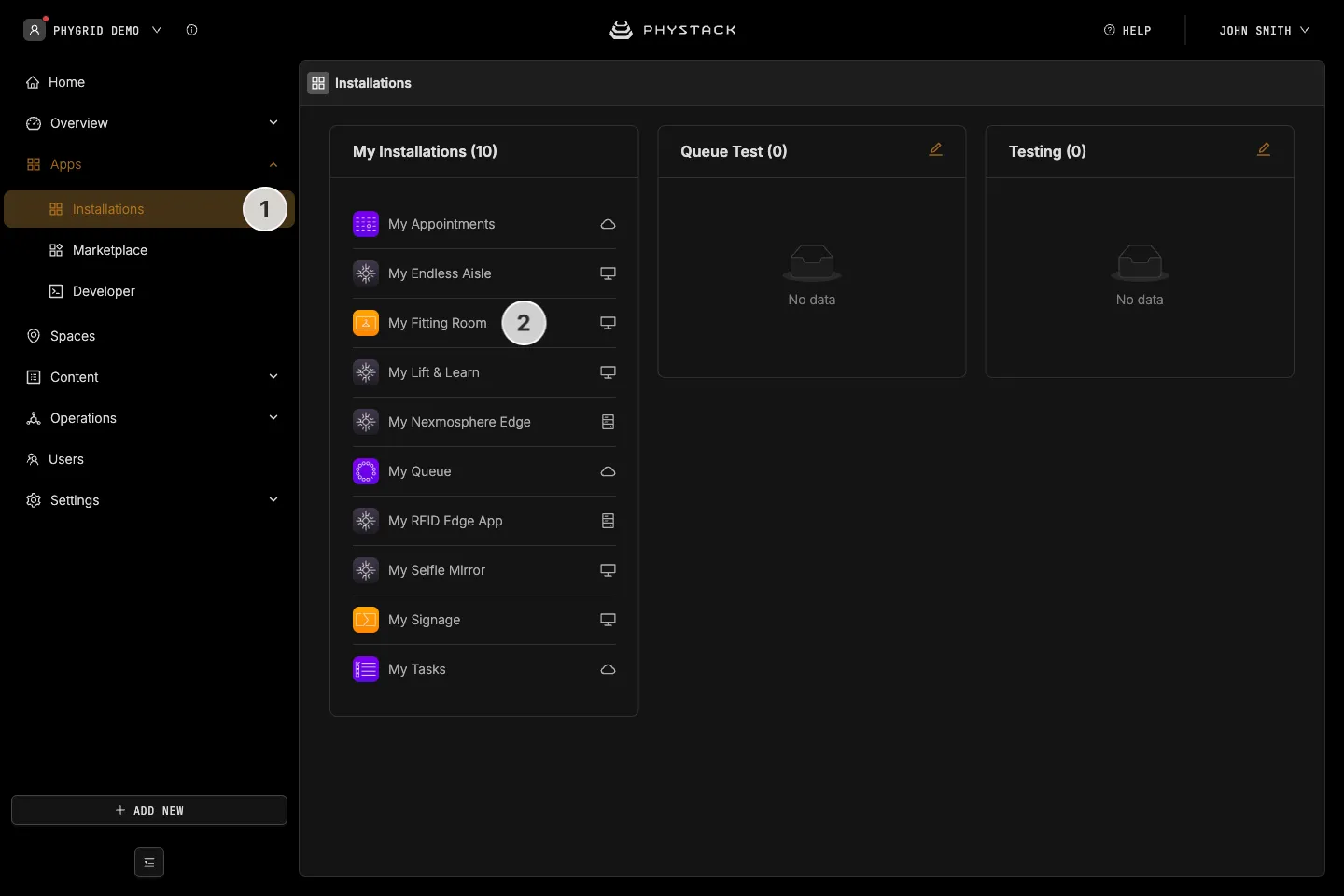This screenshot has width=1344, height=896.
Task: Navigate to Spaces in the sidebar
Action: pos(149,336)
